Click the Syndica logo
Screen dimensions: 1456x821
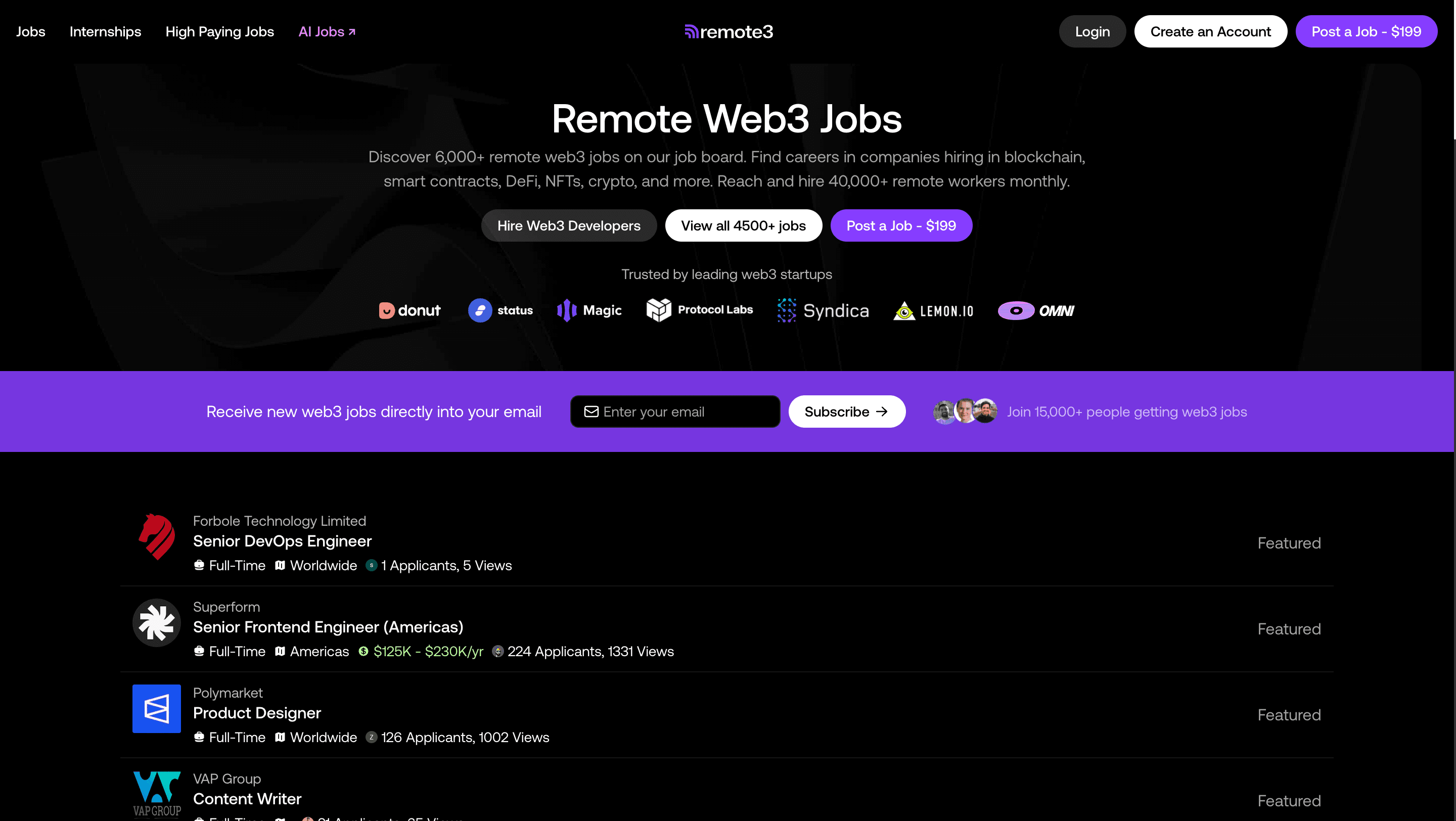click(x=823, y=310)
